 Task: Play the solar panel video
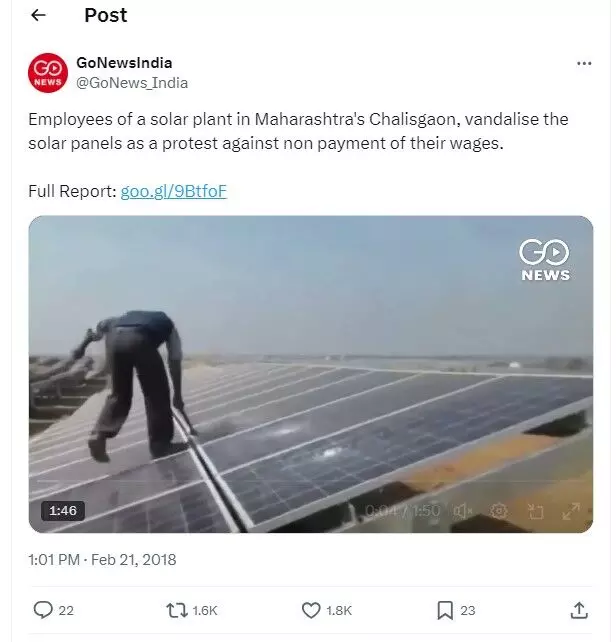pyautogui.click(x=310, y=374)
